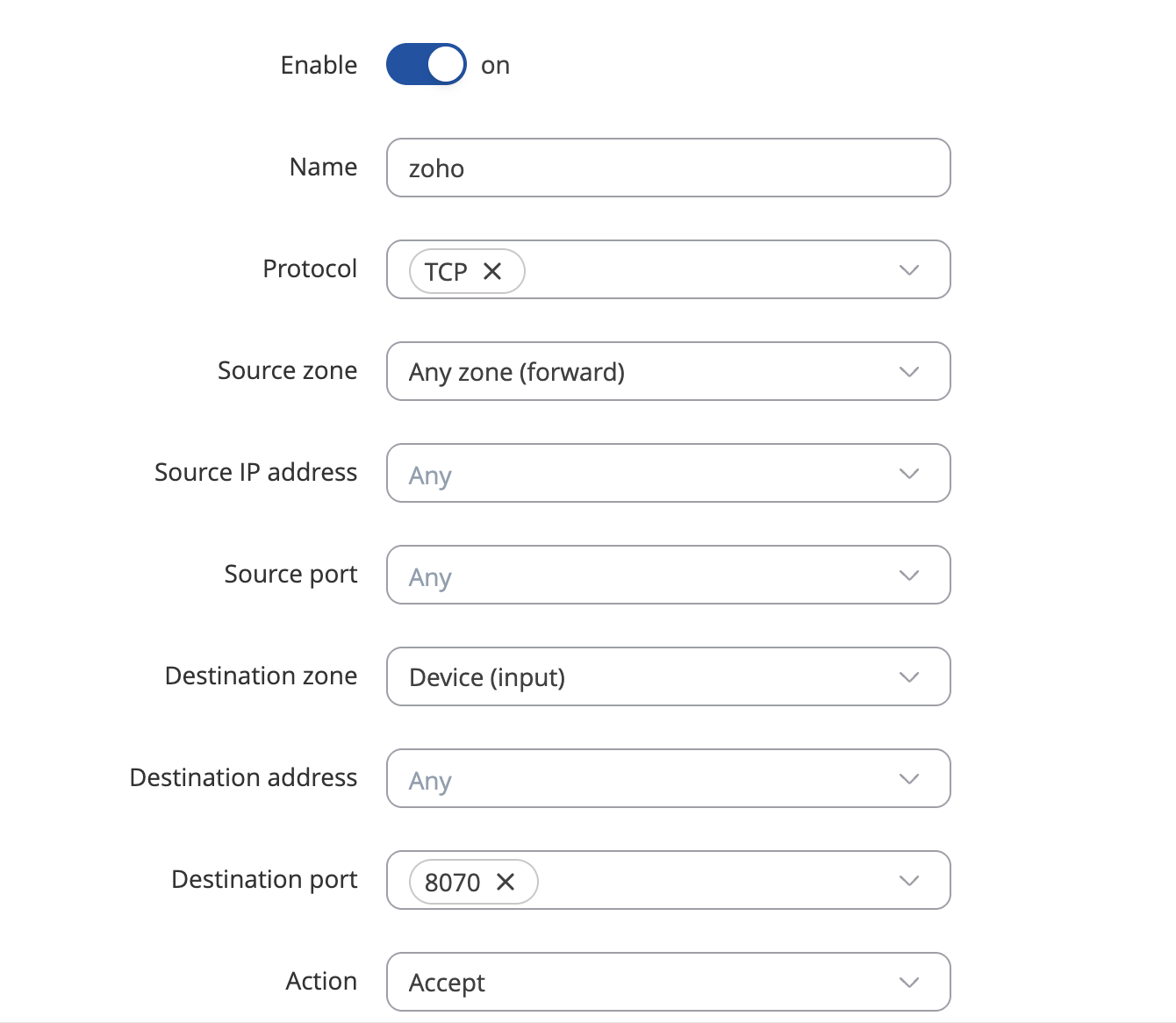The image size is (1176, 1023).
Task: Select the 8070 port chip
Action: 452,882
